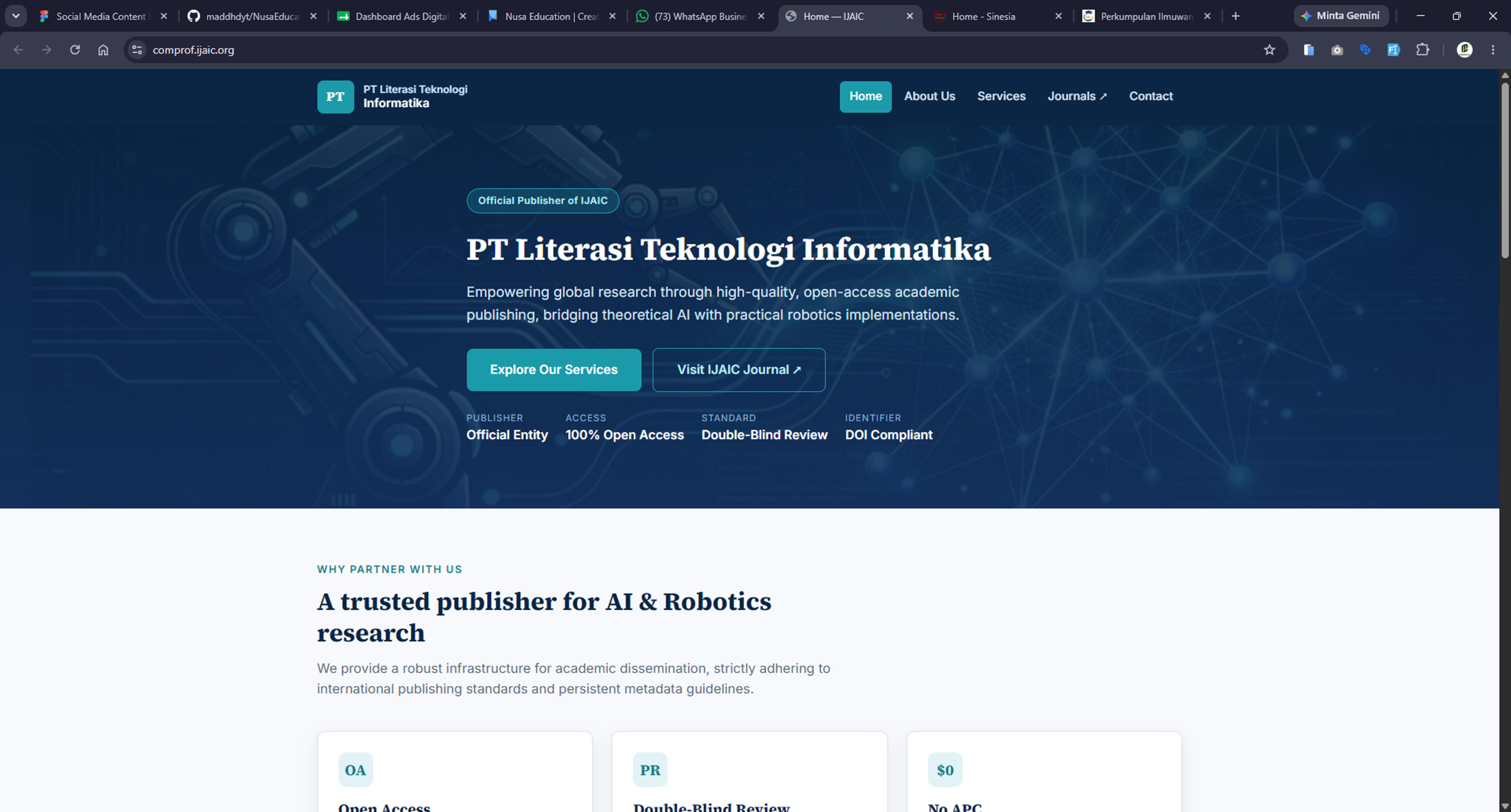1511x812 pixels.
Task: Open the camera screenshot extension
Action: (x=1337, y=50)
